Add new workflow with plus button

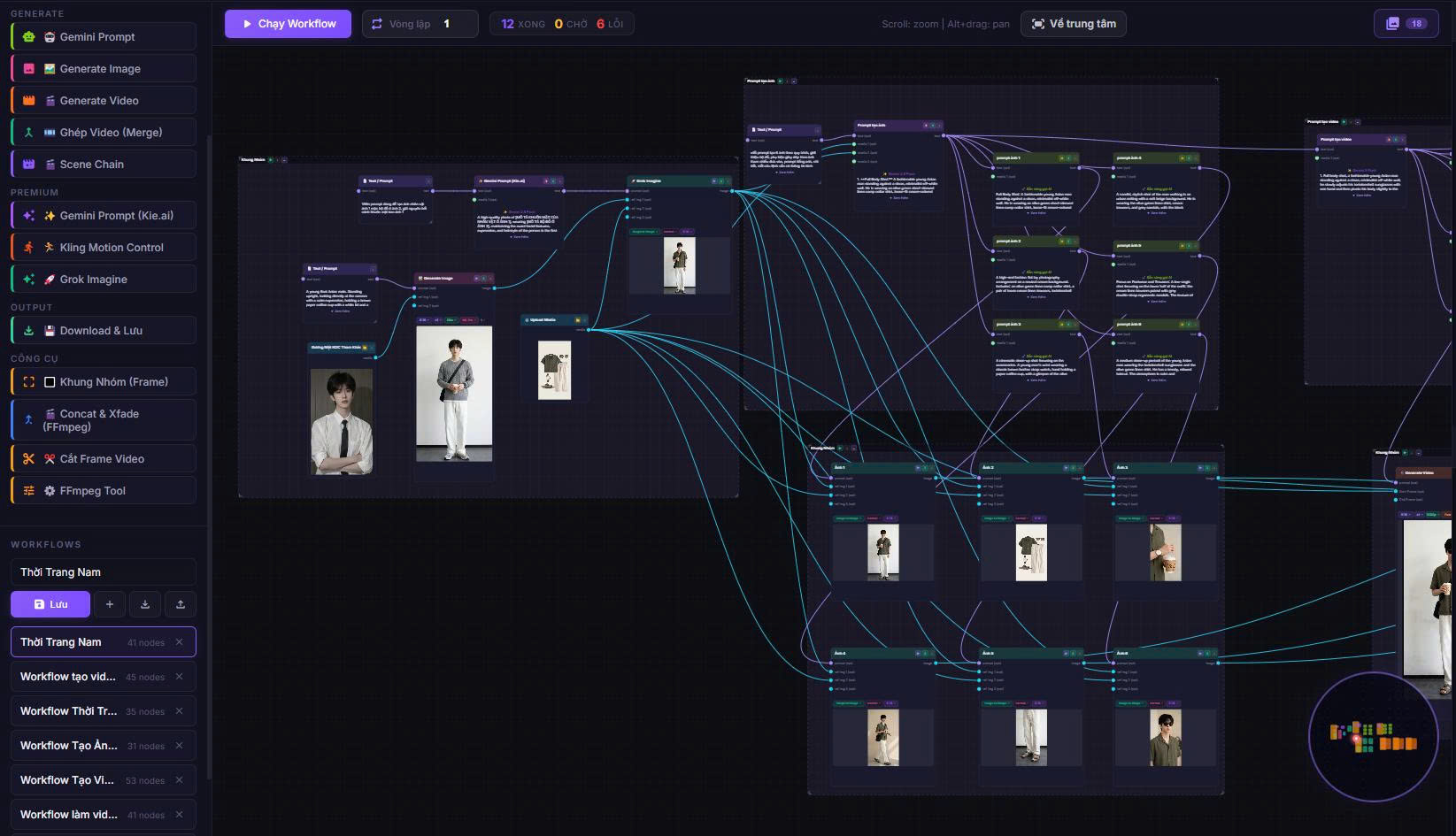[110, 604]
